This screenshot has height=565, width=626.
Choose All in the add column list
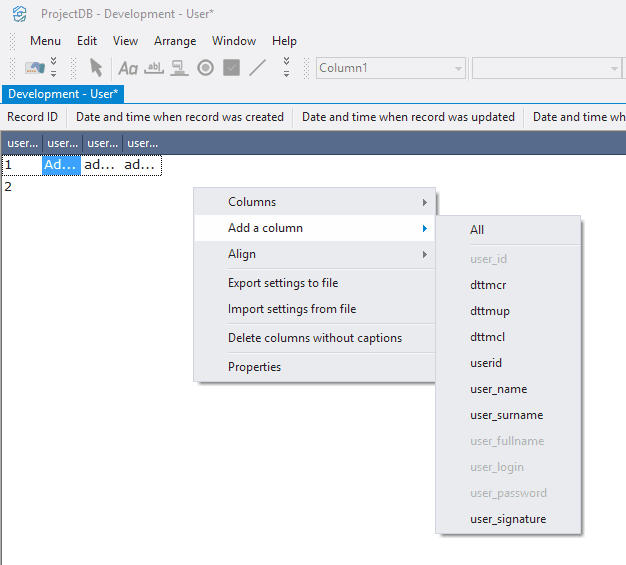[x=477, y=230]
